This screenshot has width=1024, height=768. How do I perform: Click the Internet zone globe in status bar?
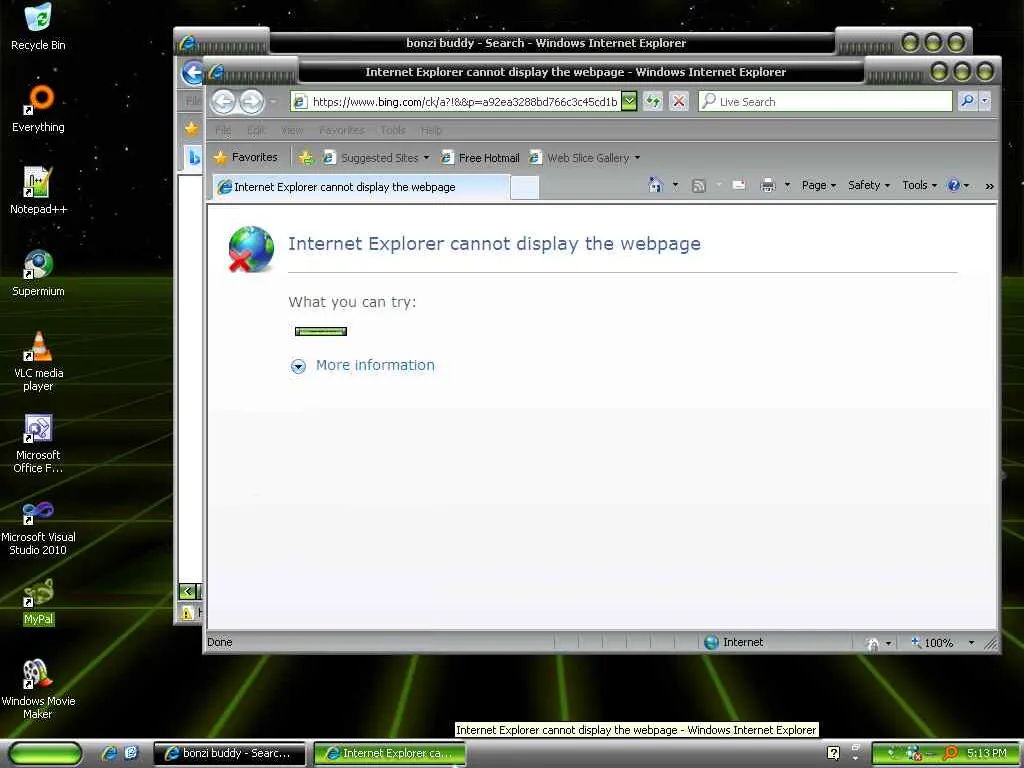tap(711, 643)
